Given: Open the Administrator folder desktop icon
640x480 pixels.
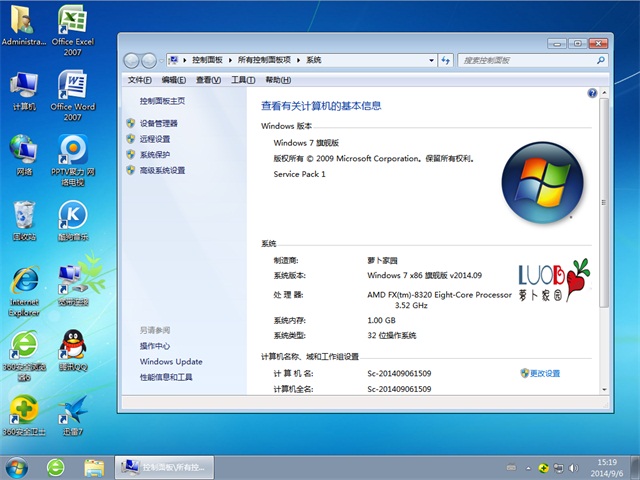Looking at the screenshot, I should tap(23, 25).
